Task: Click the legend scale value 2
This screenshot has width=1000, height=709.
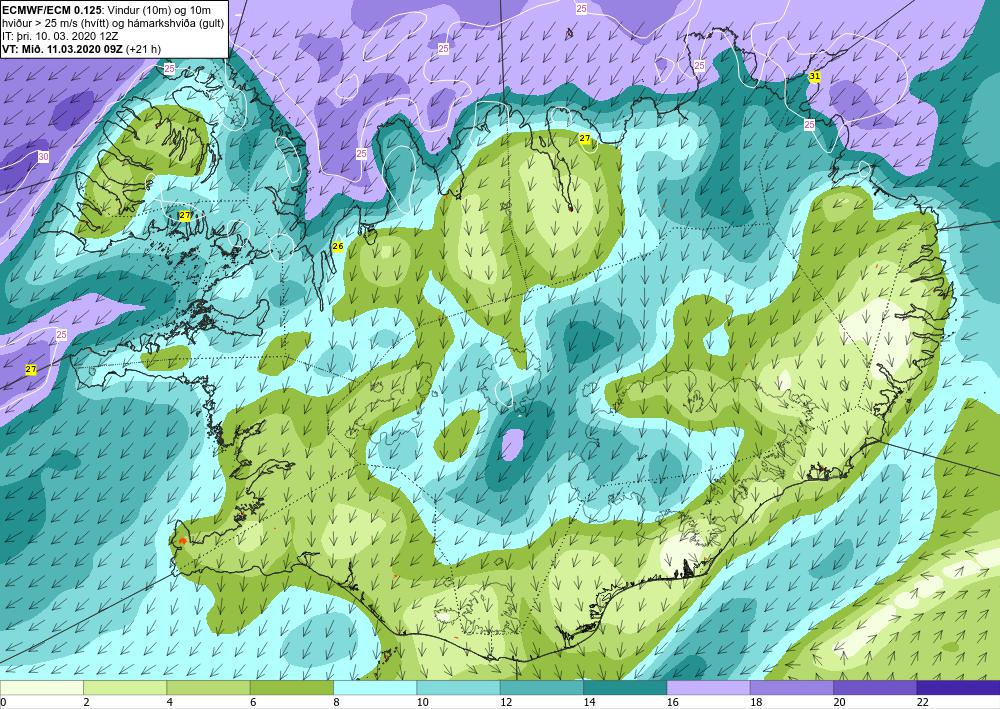Action: tap(86, 702)
